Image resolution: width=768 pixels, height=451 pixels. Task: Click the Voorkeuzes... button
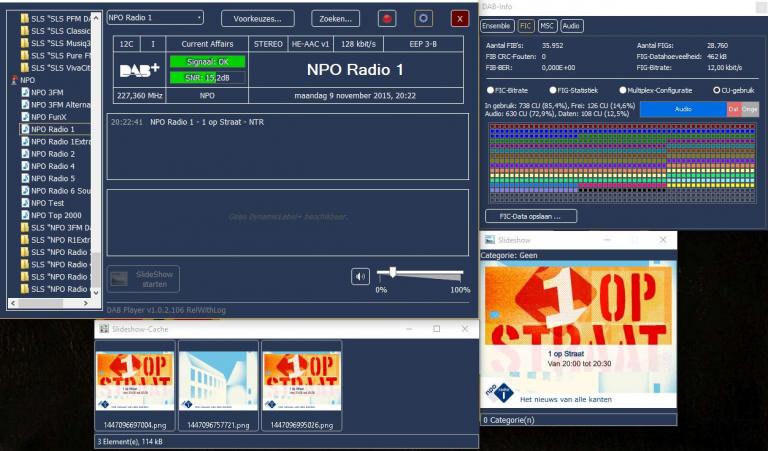[257, 18]
